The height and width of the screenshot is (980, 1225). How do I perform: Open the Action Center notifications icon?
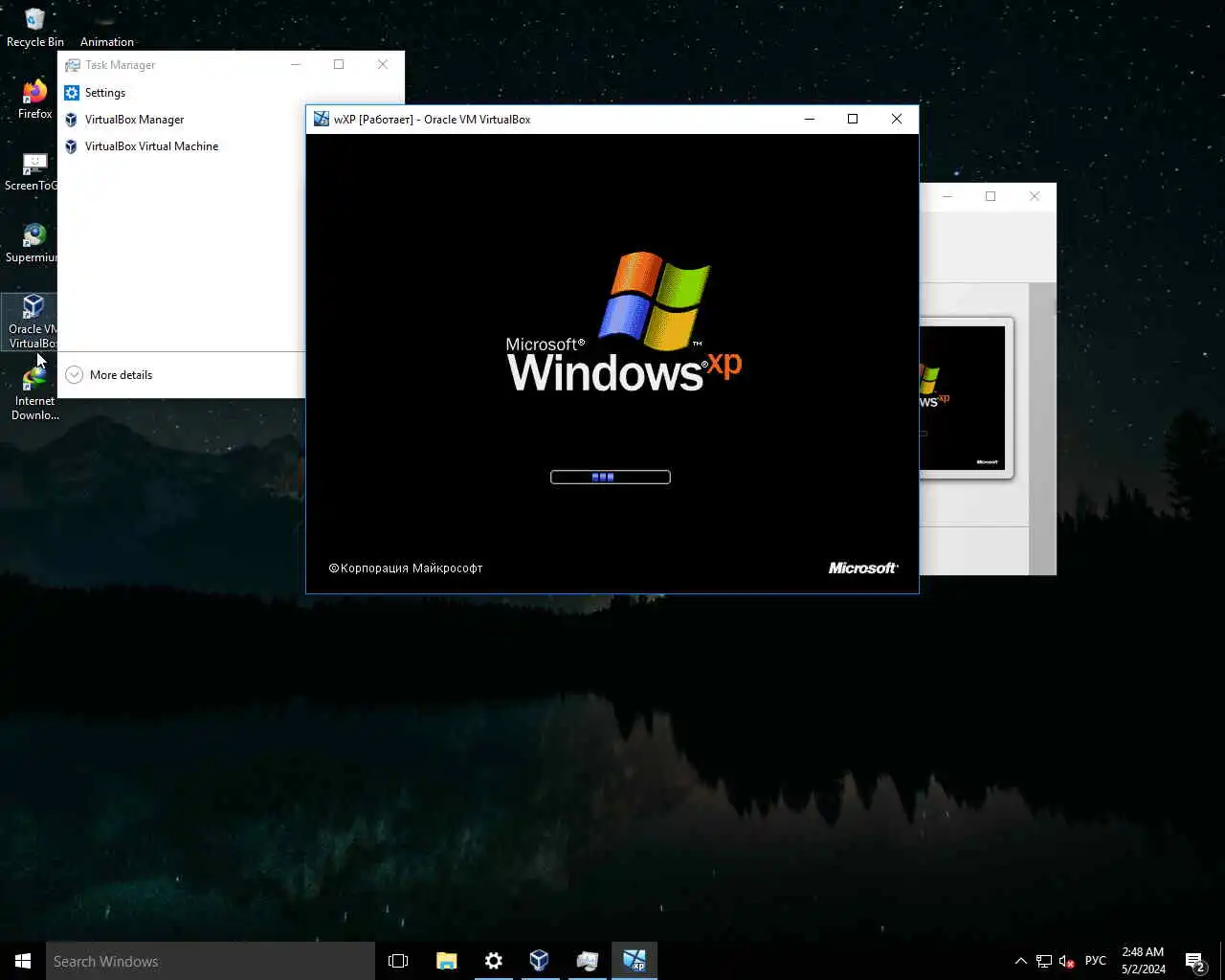[x=1195, y=961]
